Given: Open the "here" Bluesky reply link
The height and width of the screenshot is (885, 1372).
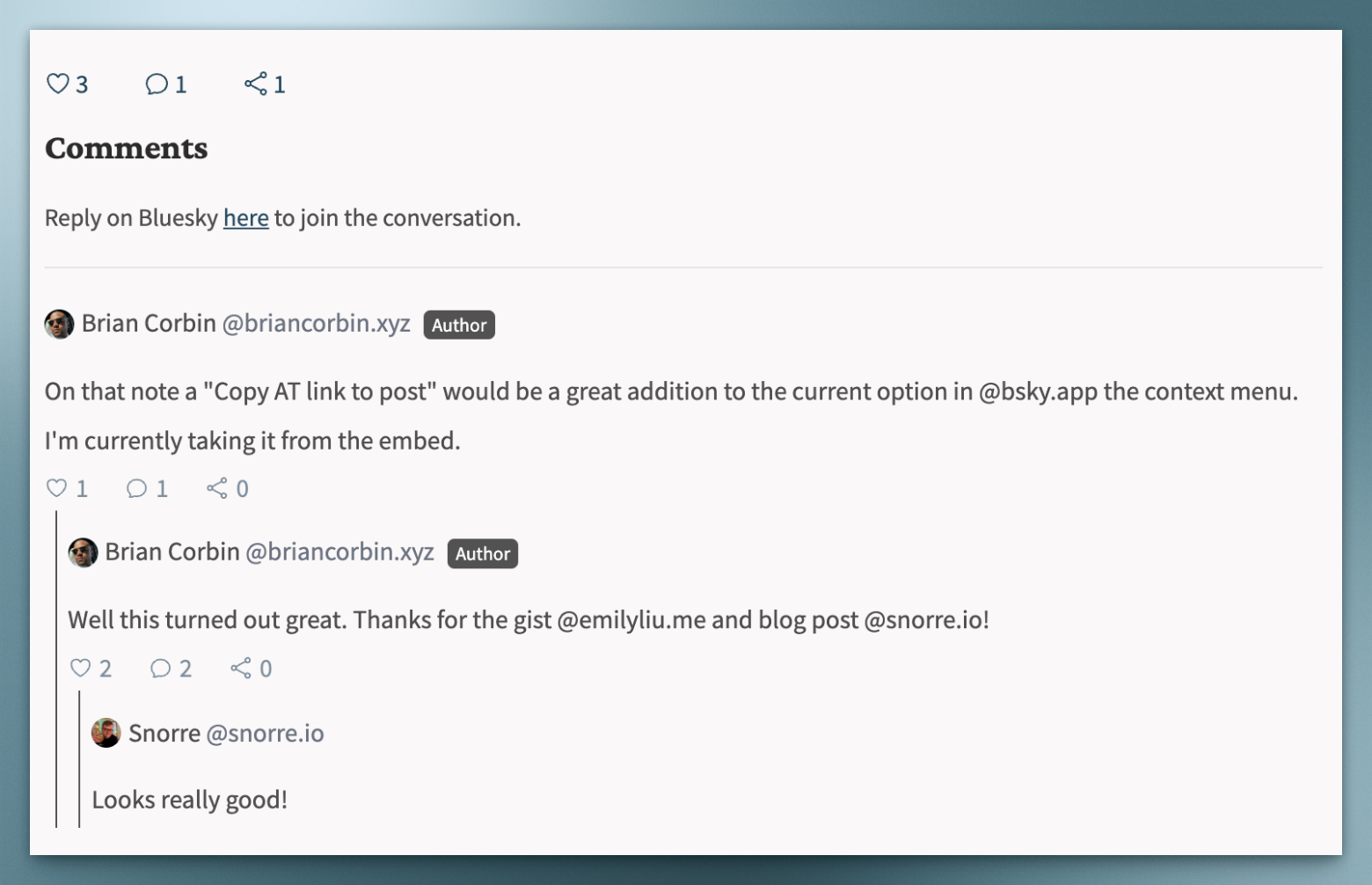Looking at the screenshot, I should [x=245, y=218].
